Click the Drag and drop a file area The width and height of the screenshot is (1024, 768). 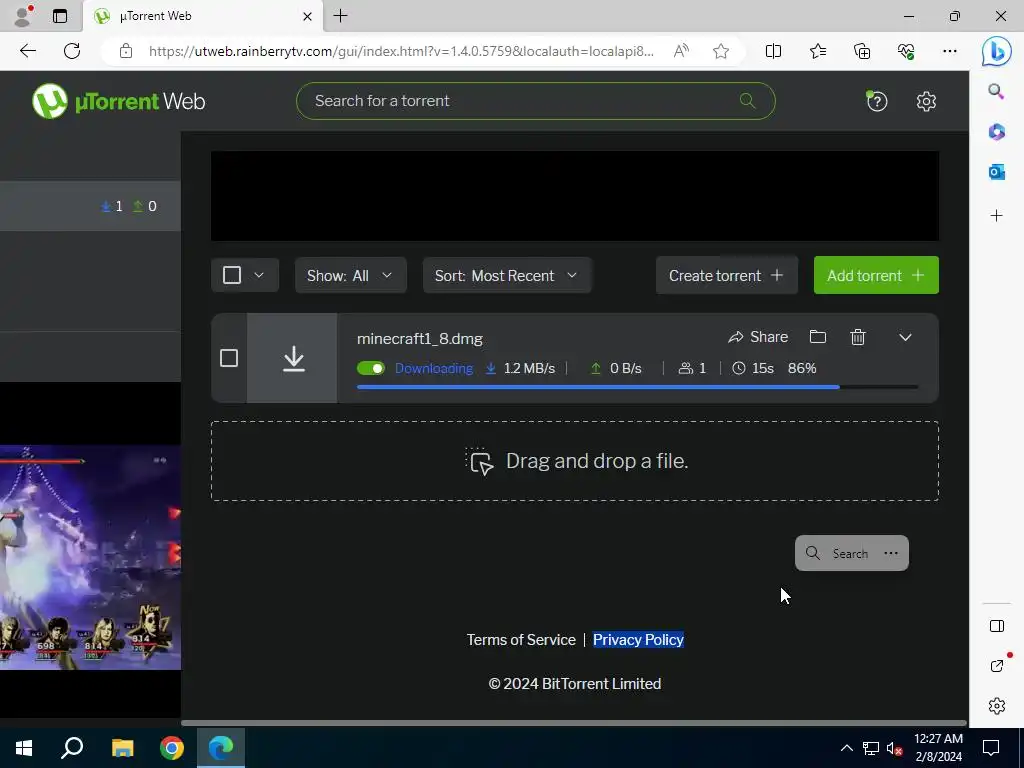click(x=575, y=461)
